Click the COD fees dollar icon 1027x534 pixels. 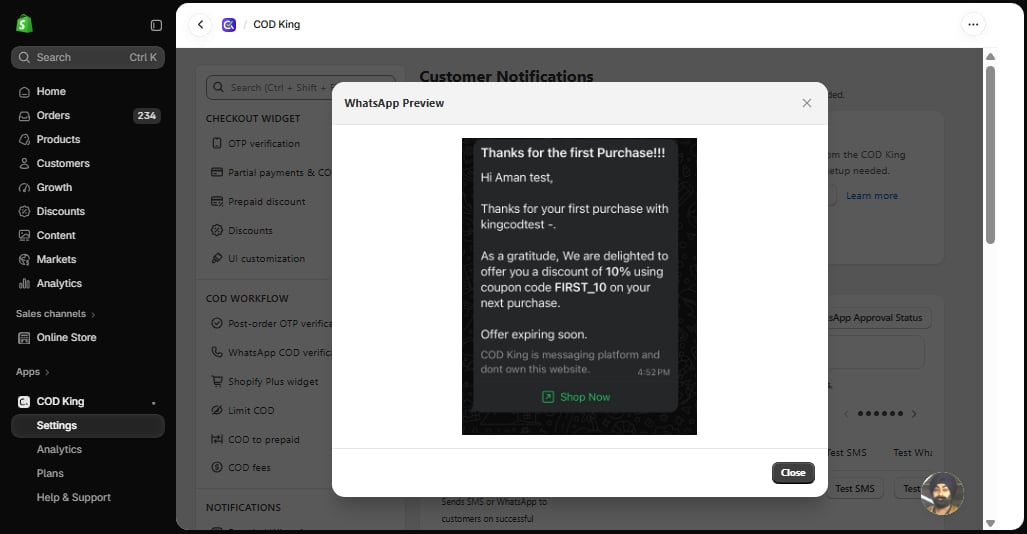[x=217, y=467]
